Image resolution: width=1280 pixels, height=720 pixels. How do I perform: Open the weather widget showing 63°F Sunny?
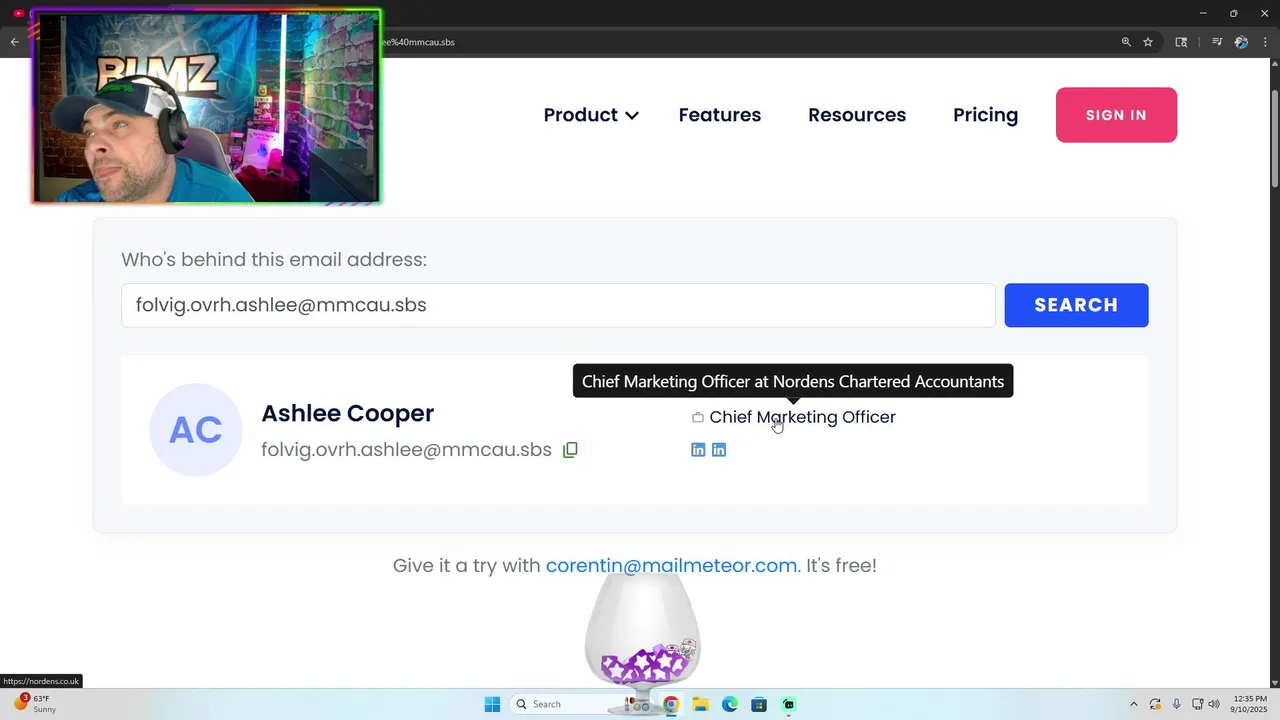[35, 703]
